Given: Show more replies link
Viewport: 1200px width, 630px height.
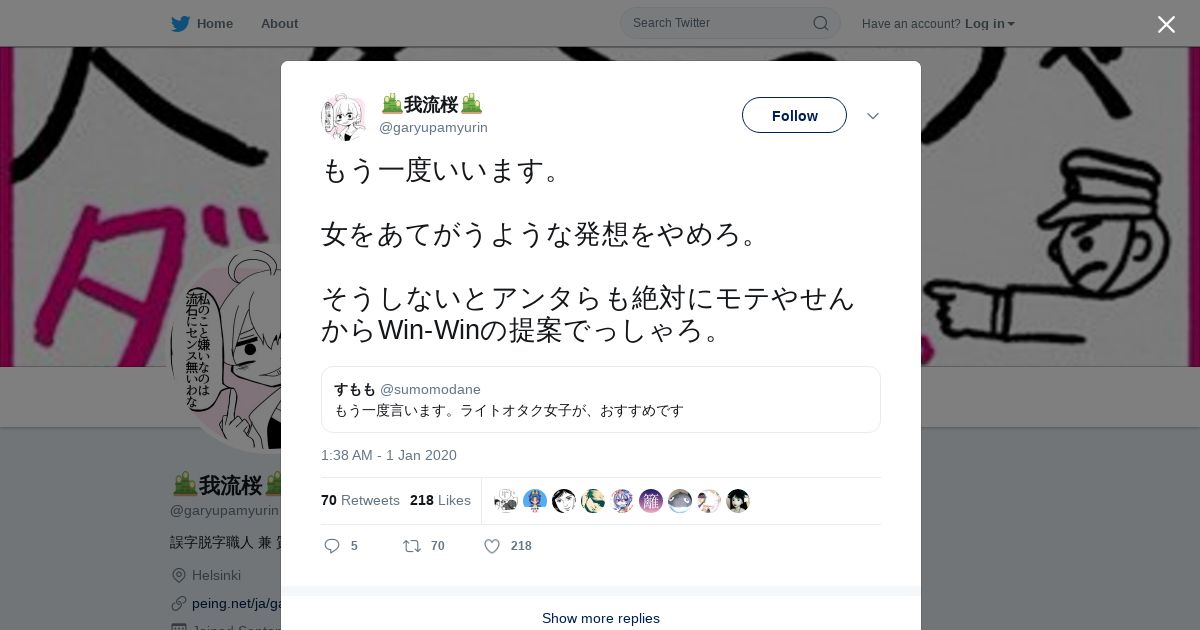Looking at the screenshot, I should pyautogui.click(x=601, y=618).
